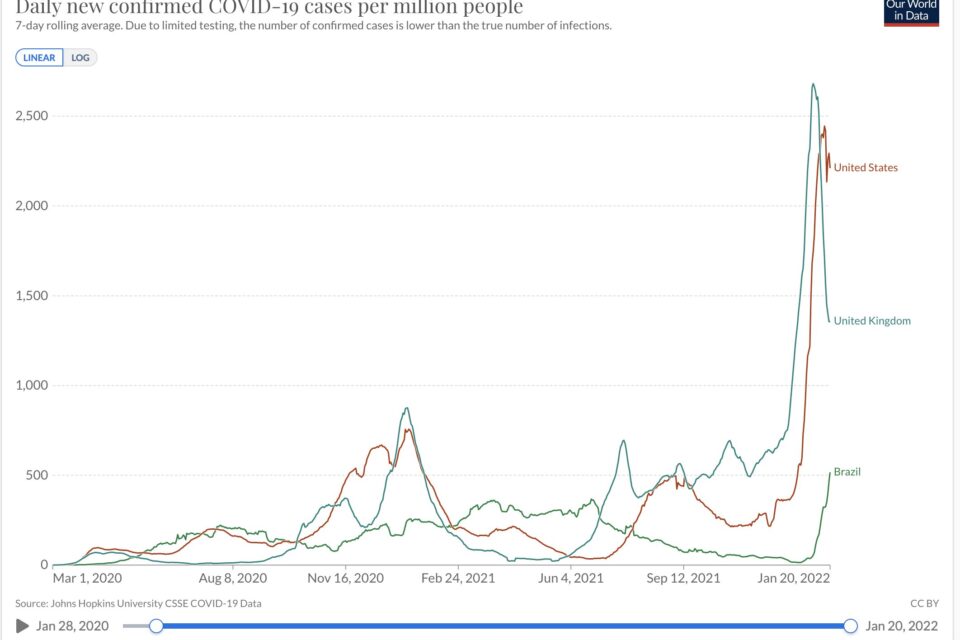Select the Brazil series label
Image resolution: width=960 pixels, height=640 pixels.
pyautogui.click(x=847, y=472)
